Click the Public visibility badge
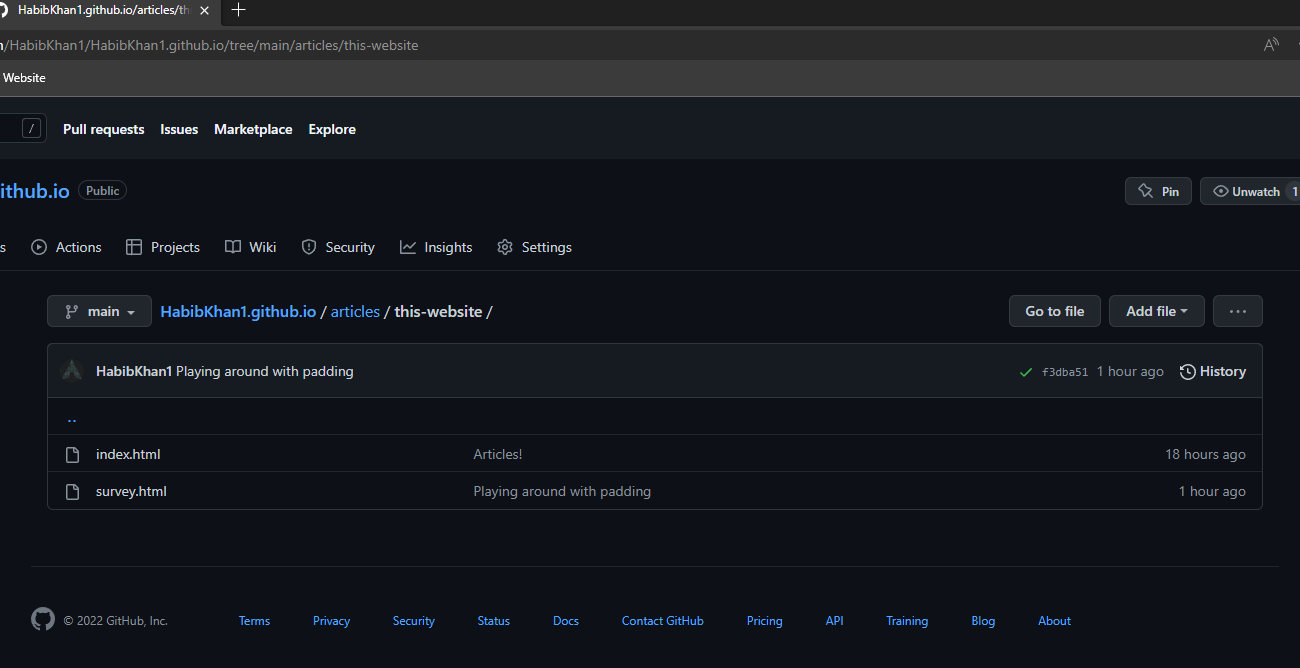Viewport: 1300px width, 668px height. [103, 191]
